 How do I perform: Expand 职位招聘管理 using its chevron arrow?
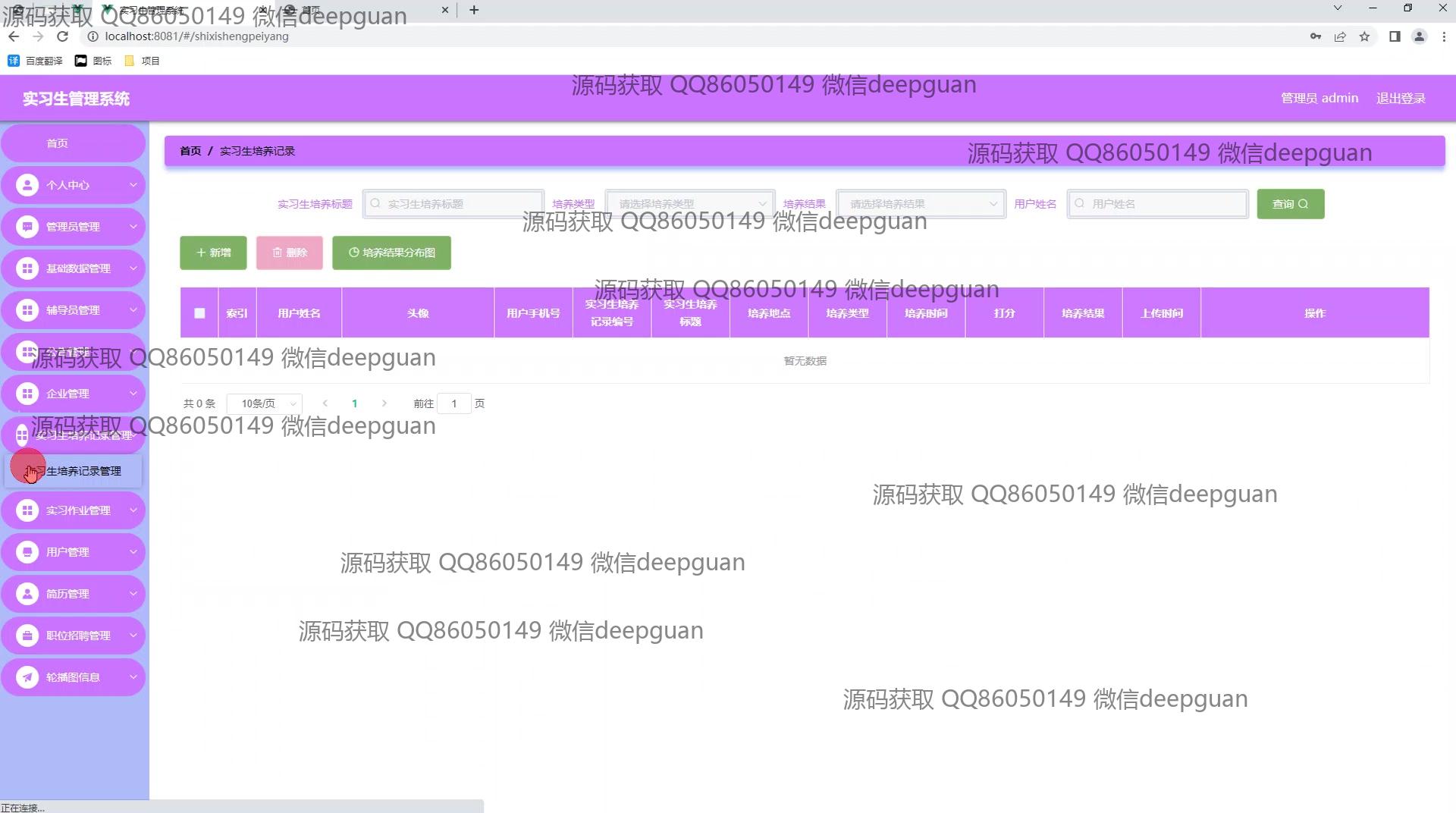(133, 636)
